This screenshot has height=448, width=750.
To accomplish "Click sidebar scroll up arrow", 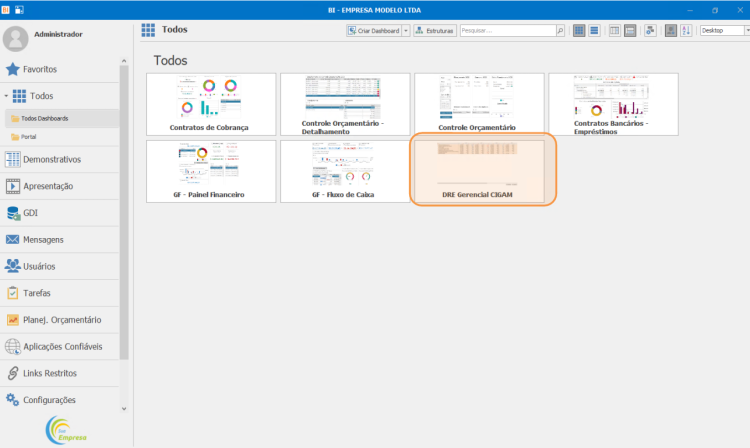I will pyautogui.click(x=124, y=61).
